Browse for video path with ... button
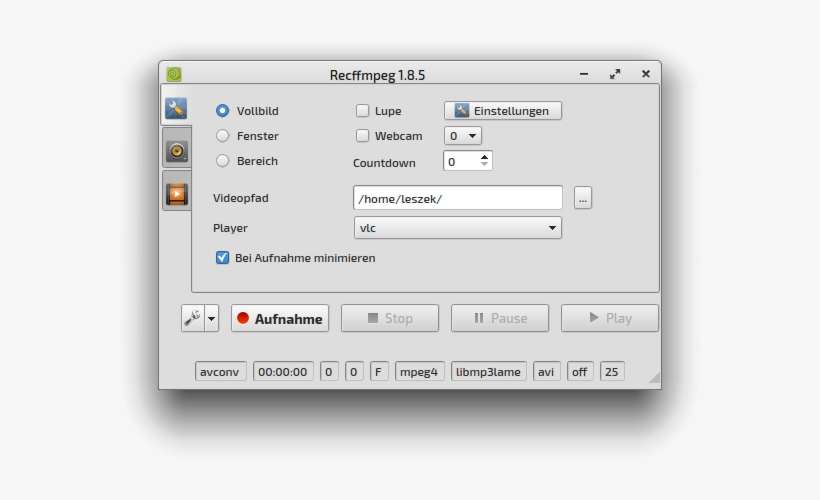Viewport: 820px width, 500px height. [583, 198]
